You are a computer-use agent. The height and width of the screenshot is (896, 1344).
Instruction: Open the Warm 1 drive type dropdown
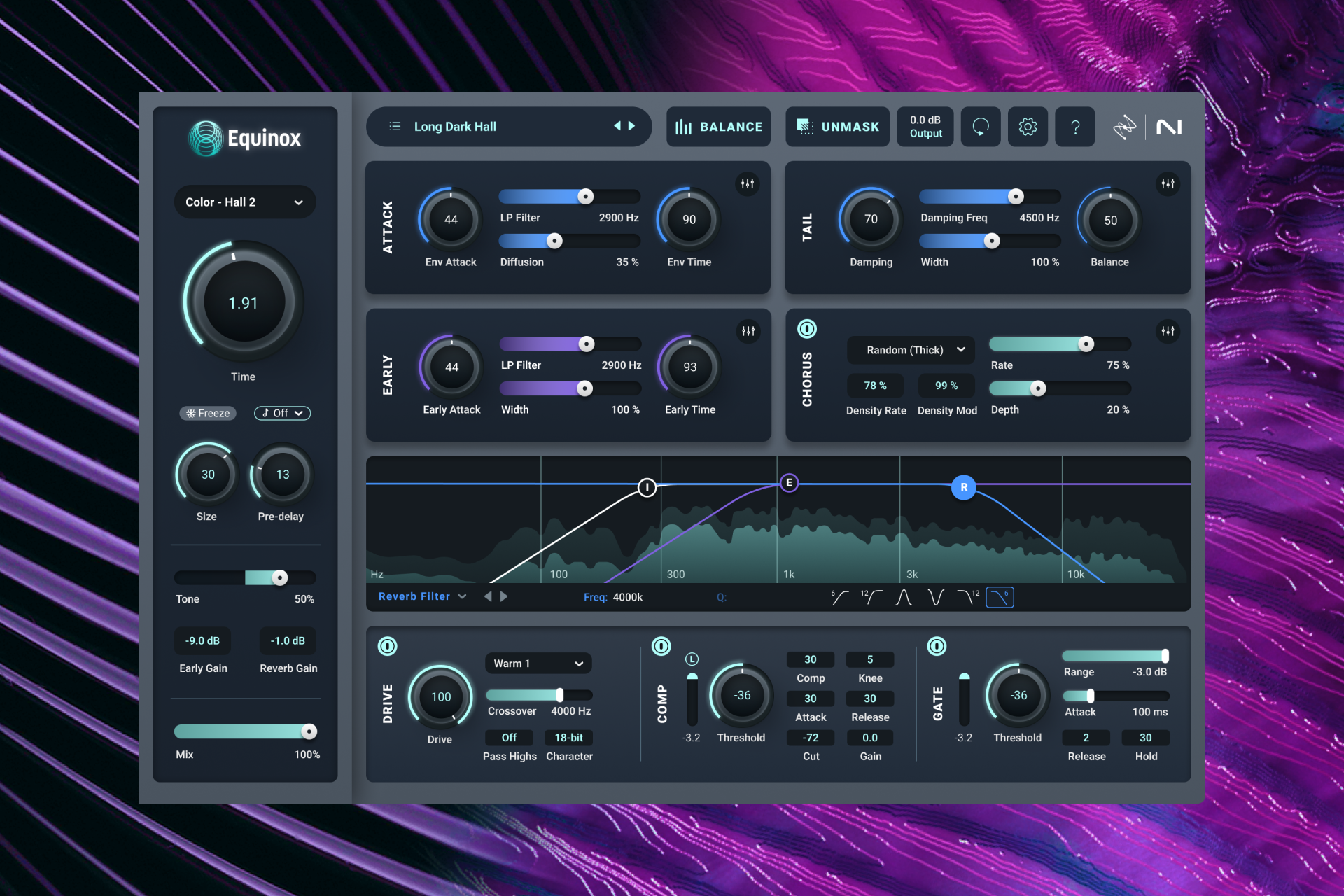(x=538, y=664)
